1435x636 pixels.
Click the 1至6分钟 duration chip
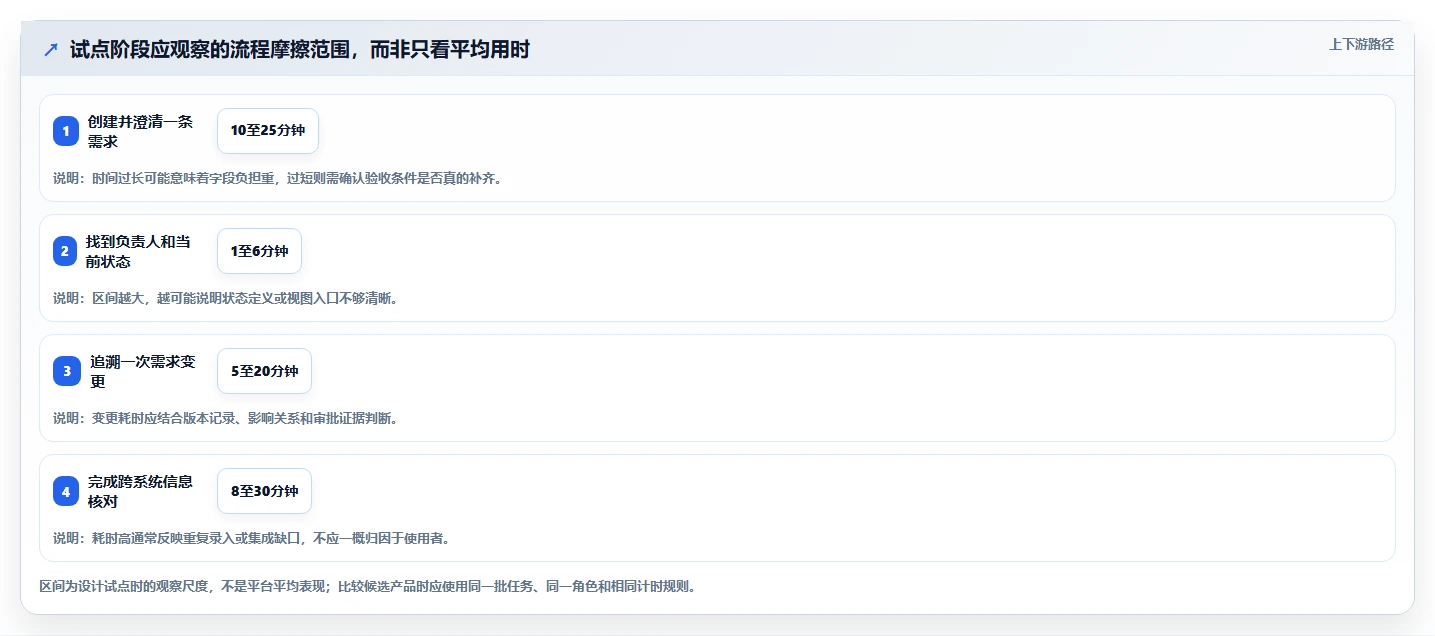click(x=259, y=251)
